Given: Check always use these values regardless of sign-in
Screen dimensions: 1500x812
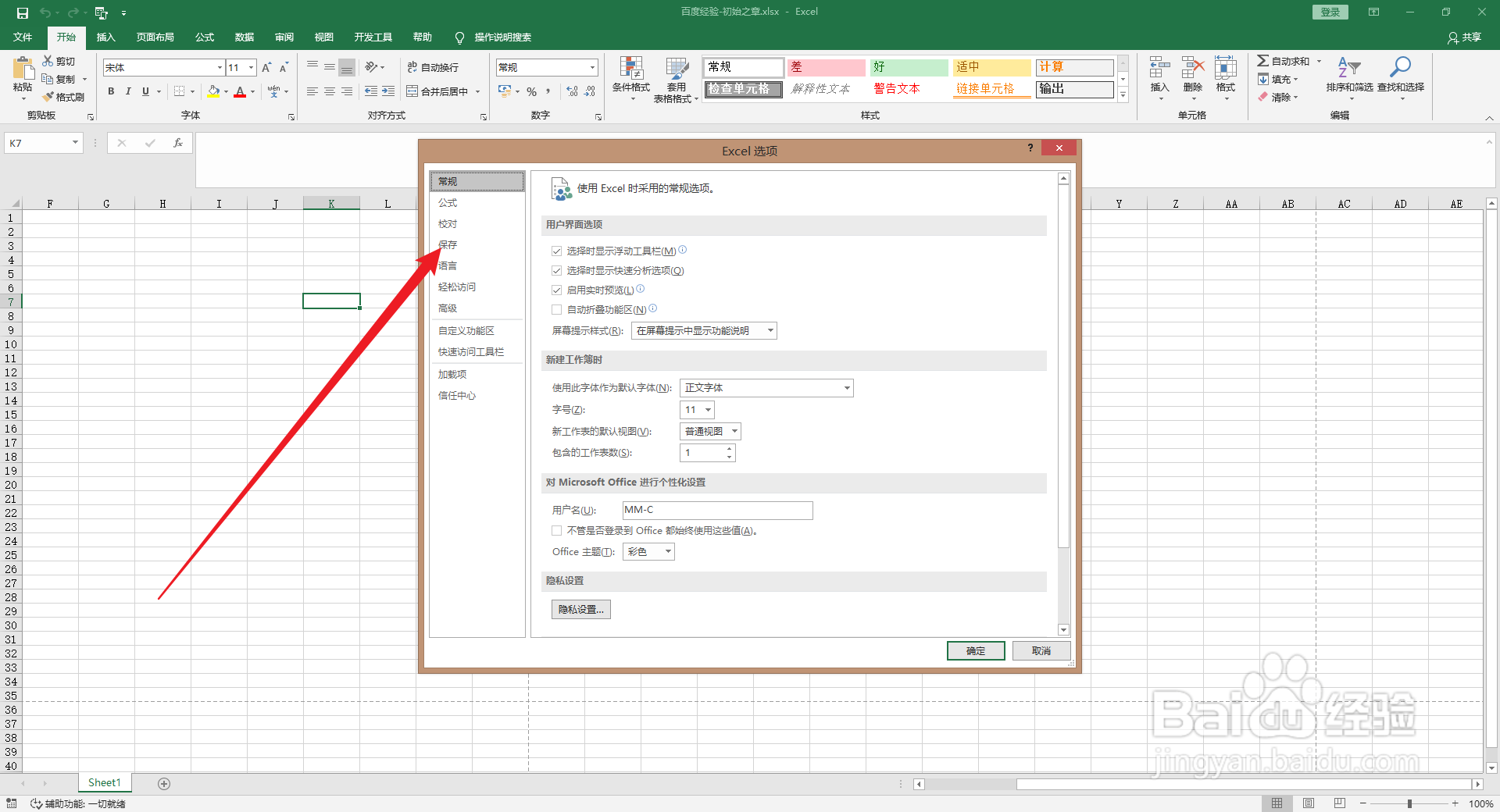Looking at the screenshot, I should 557,531.
